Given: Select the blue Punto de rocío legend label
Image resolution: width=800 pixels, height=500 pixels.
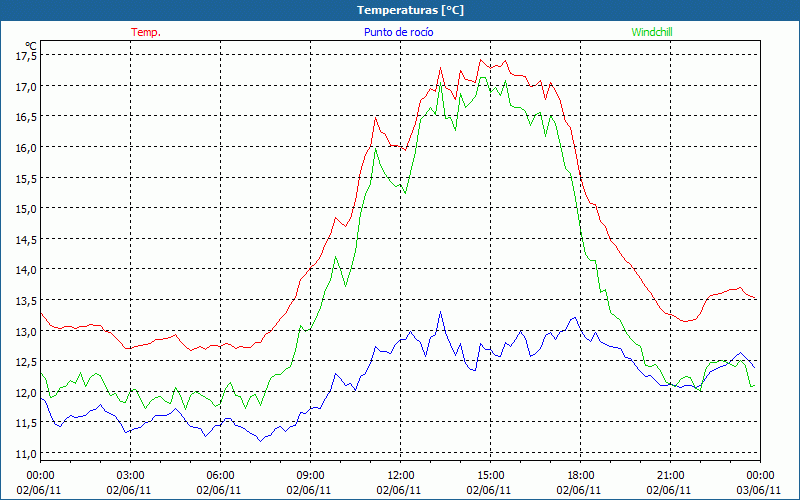Looking at the screenshot, I should pos(398,32).
